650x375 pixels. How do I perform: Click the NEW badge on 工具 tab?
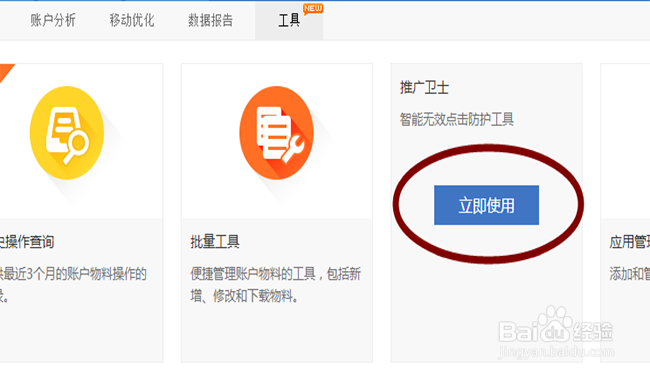[313, 9]
